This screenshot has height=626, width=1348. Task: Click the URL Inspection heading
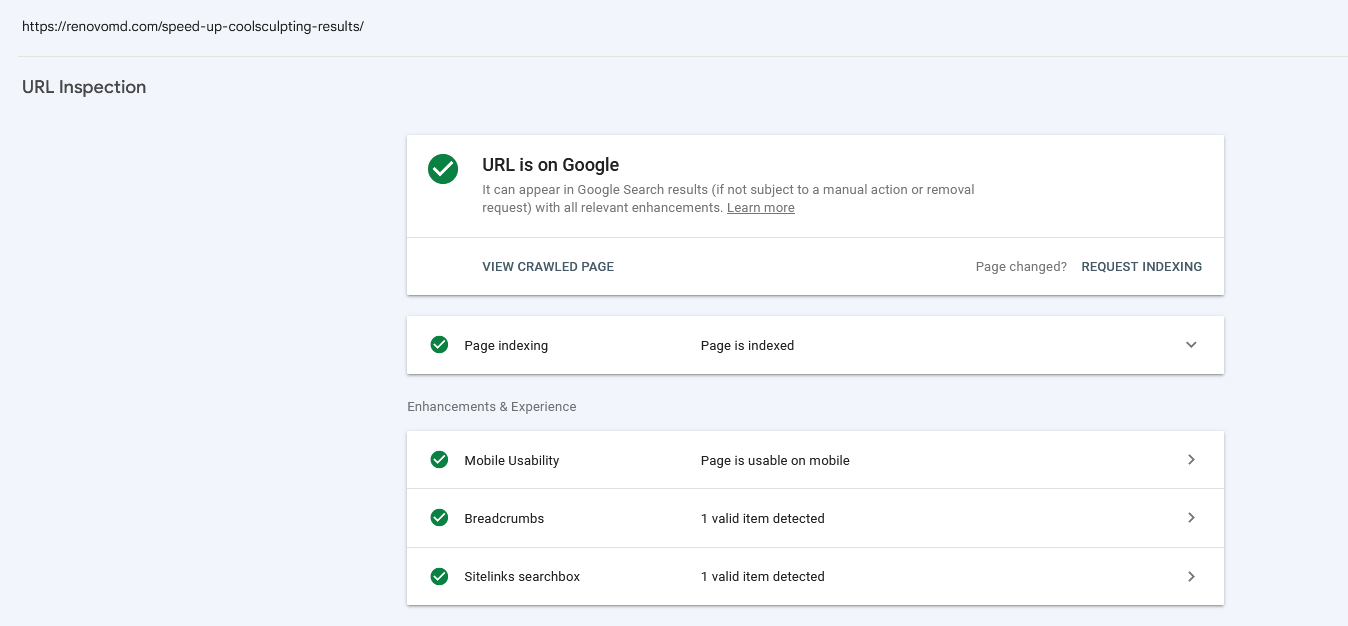(x=84, y=87)
